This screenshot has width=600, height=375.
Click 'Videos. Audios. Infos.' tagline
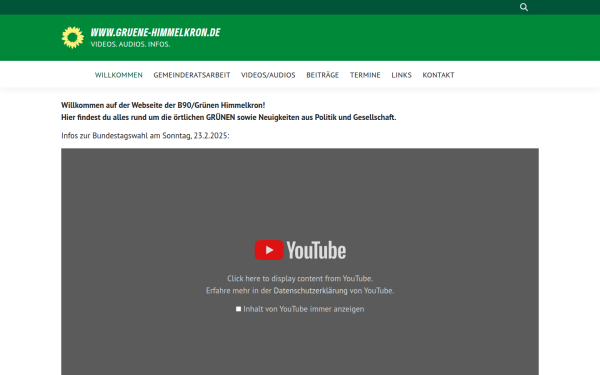click(130, 44)
